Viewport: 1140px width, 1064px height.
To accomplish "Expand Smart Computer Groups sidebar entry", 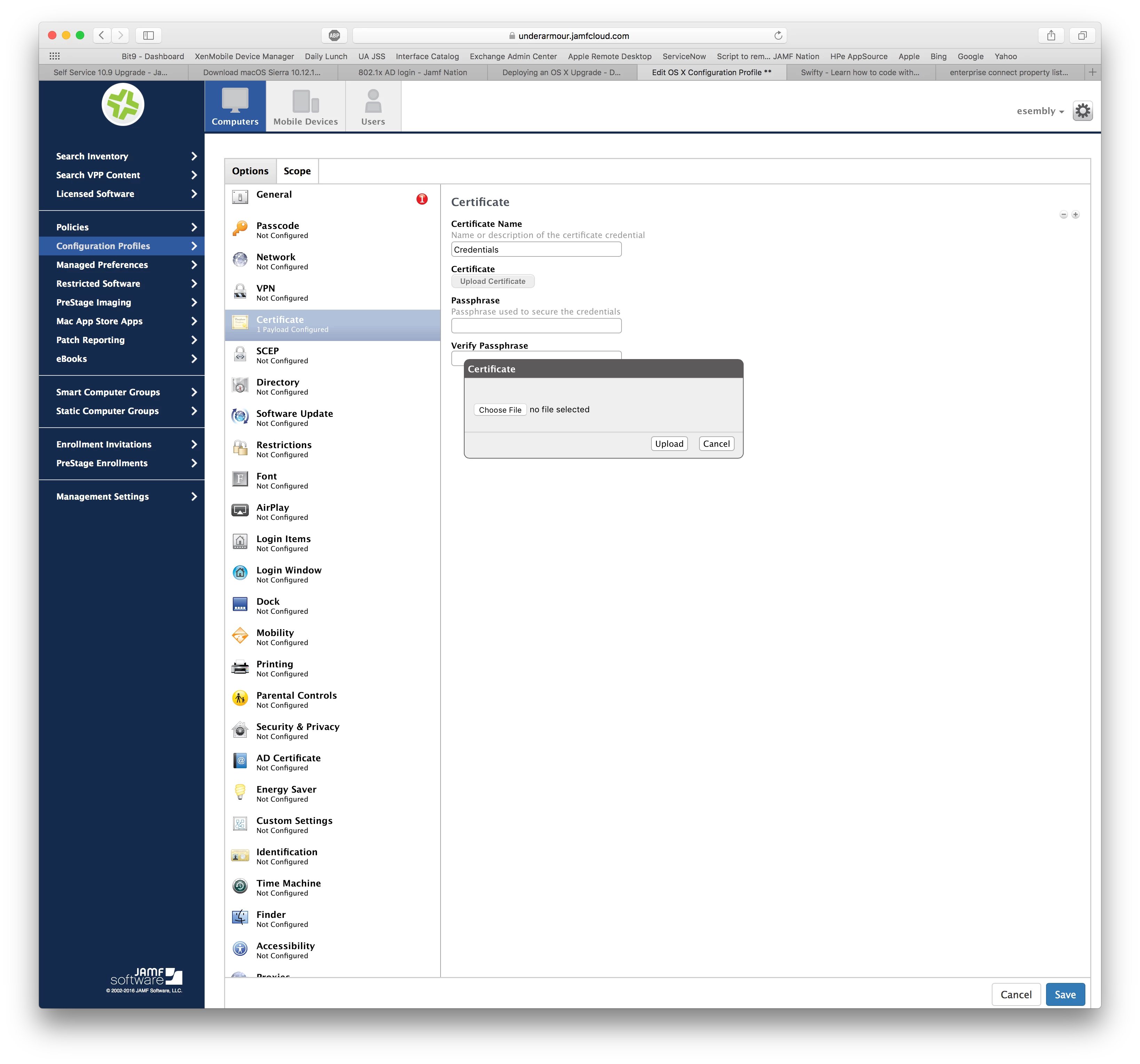I will point(194,392).
